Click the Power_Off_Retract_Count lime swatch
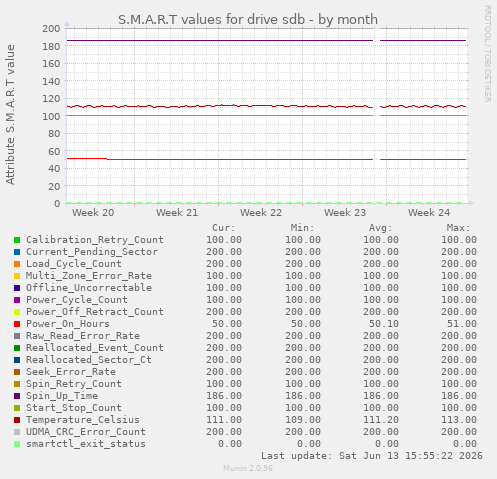 (17, 312)
